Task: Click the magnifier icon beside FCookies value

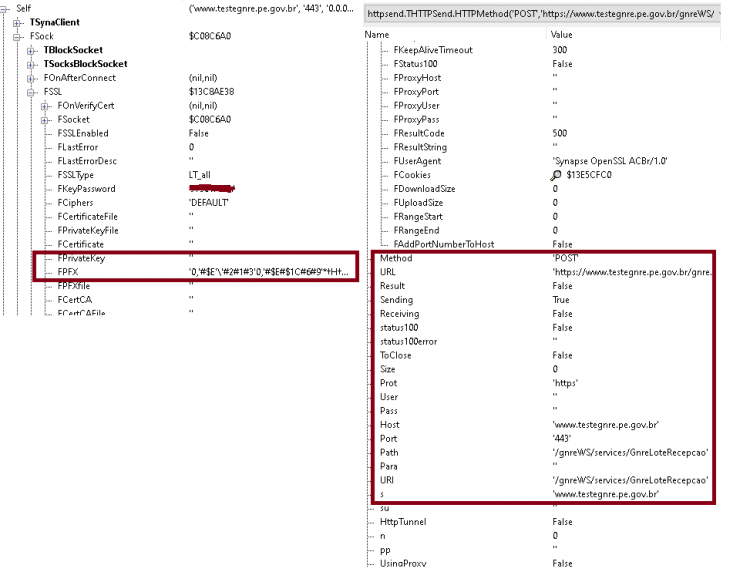Action: coord(555,175)
